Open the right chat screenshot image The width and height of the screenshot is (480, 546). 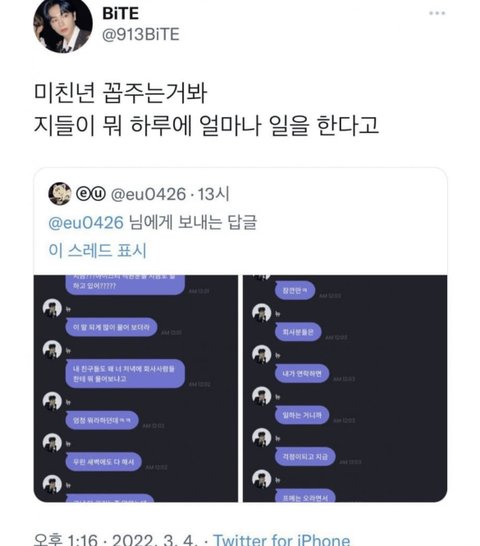(345, 388)
